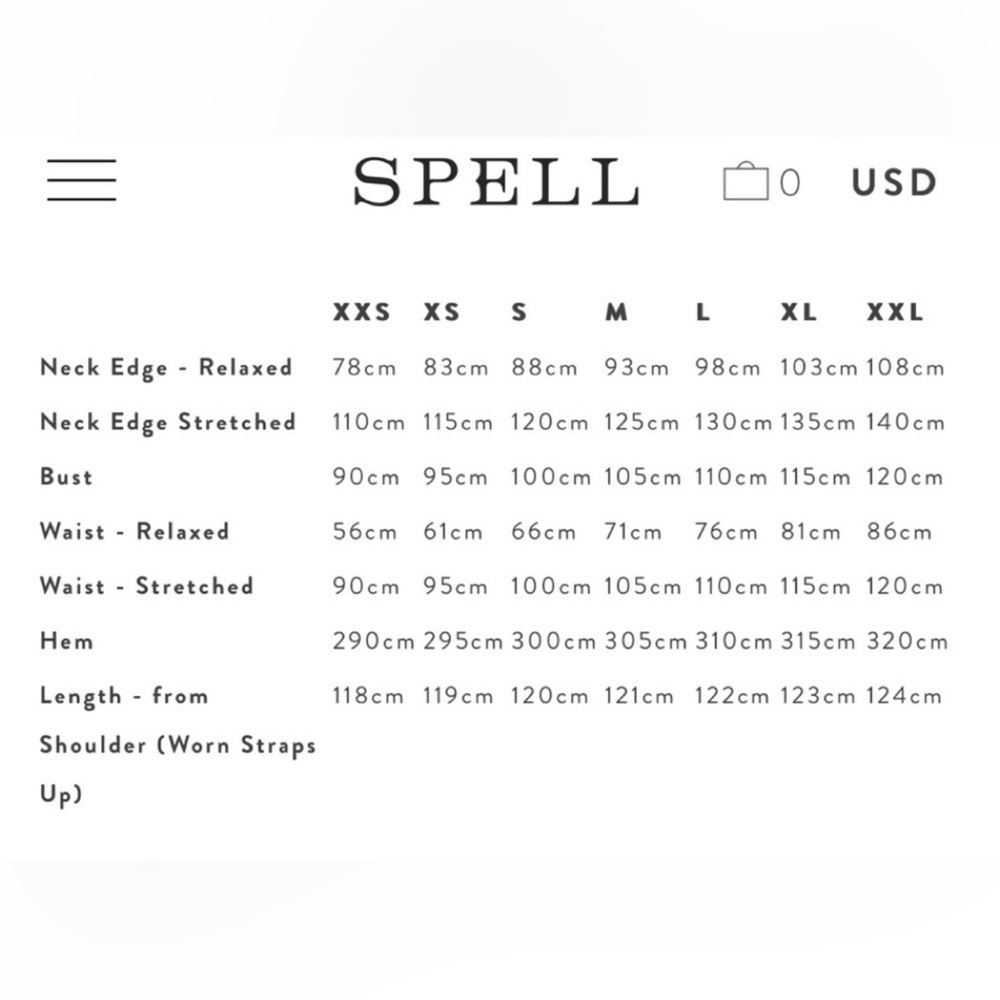
Task: Click the Waist - Stretched row label
Action: [147, 586]
